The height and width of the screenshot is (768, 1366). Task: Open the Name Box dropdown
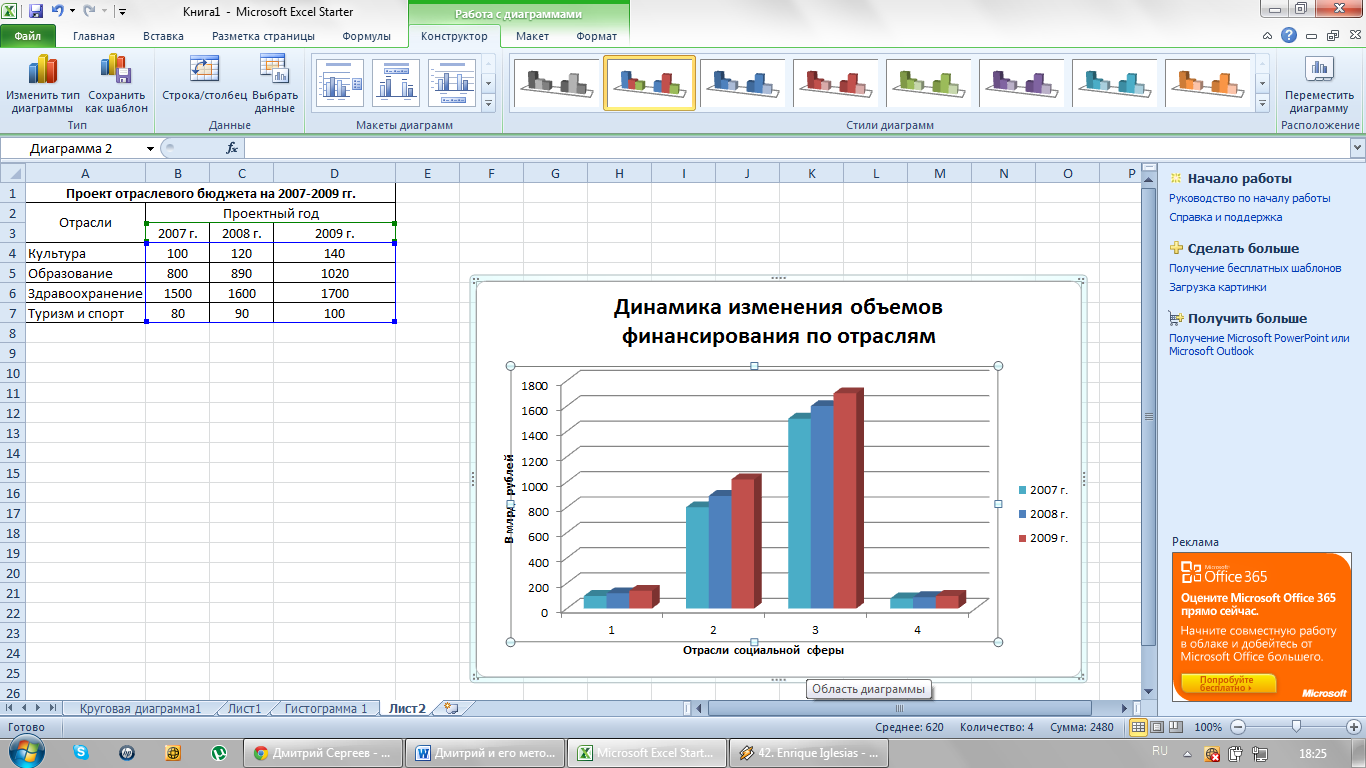pyautogui.click(x=150, y=148)
